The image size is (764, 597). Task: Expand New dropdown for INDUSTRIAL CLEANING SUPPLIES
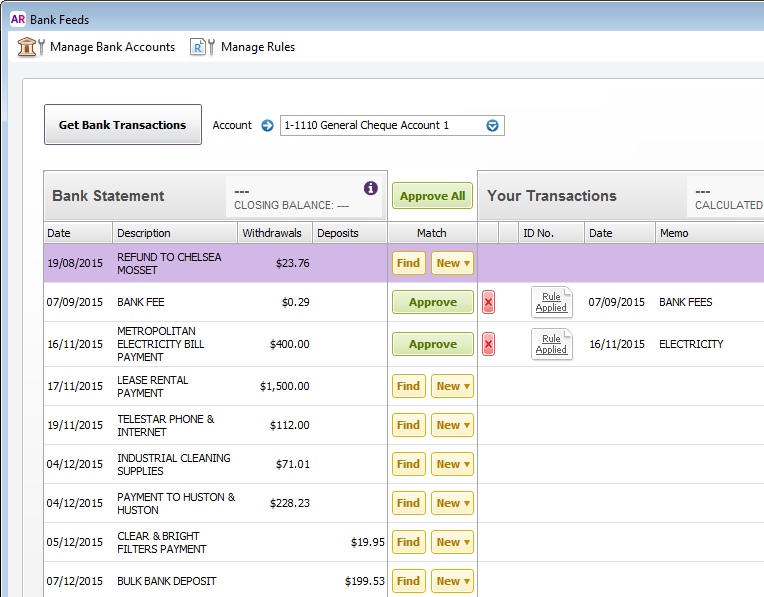click(x=453, y=464)
